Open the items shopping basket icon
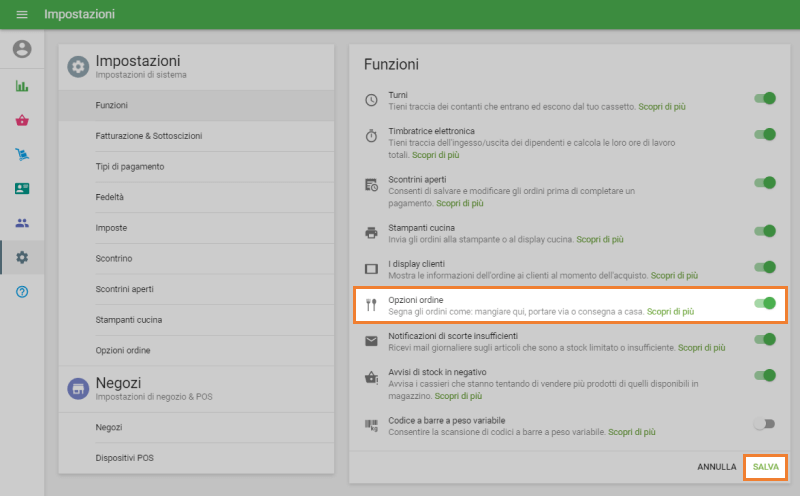Viewport: 800px width, 496px height. (22, 120)
